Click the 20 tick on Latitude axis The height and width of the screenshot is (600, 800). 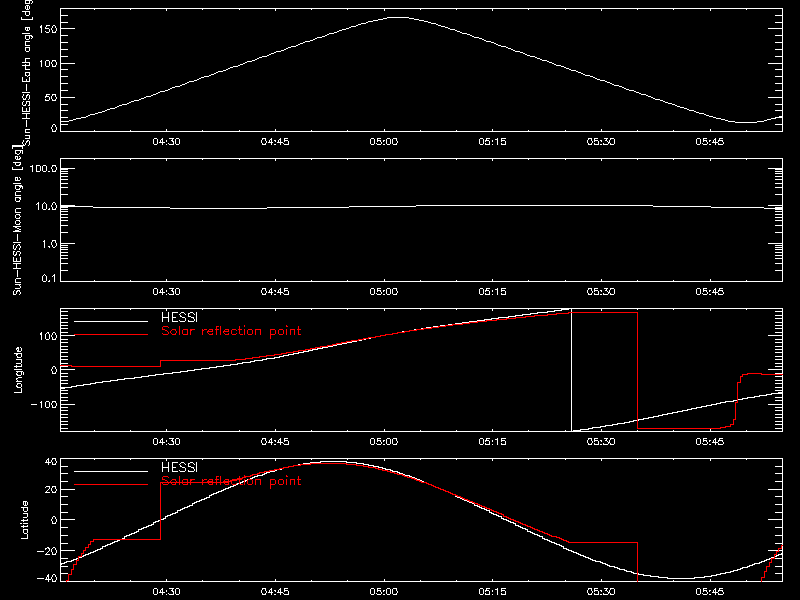(51, 490)
